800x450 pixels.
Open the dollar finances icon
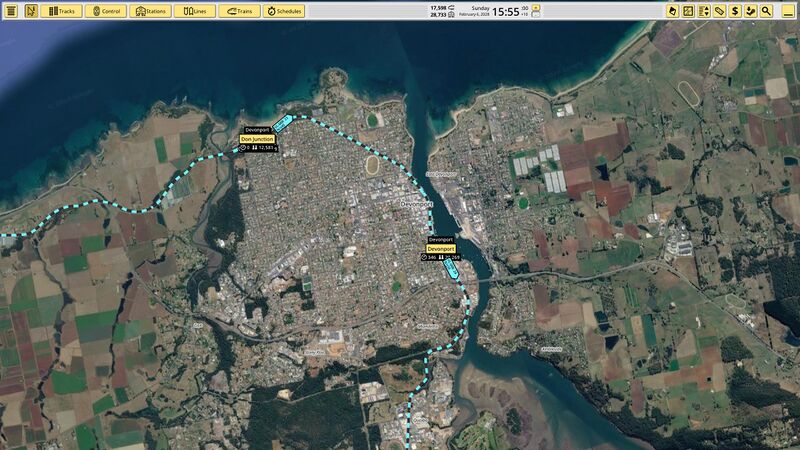[735, 11]
